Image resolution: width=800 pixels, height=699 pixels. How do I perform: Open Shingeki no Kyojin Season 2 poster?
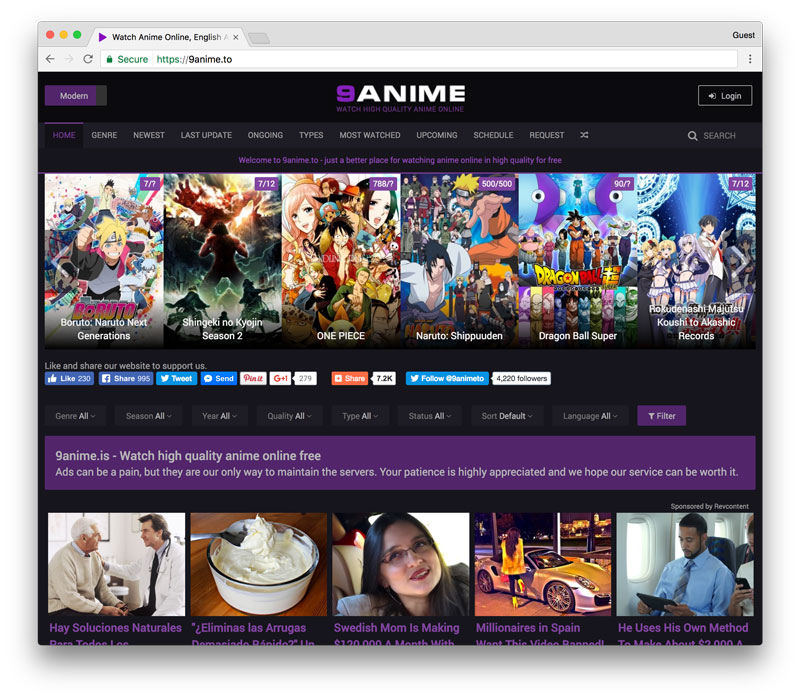tap(222, 261)
